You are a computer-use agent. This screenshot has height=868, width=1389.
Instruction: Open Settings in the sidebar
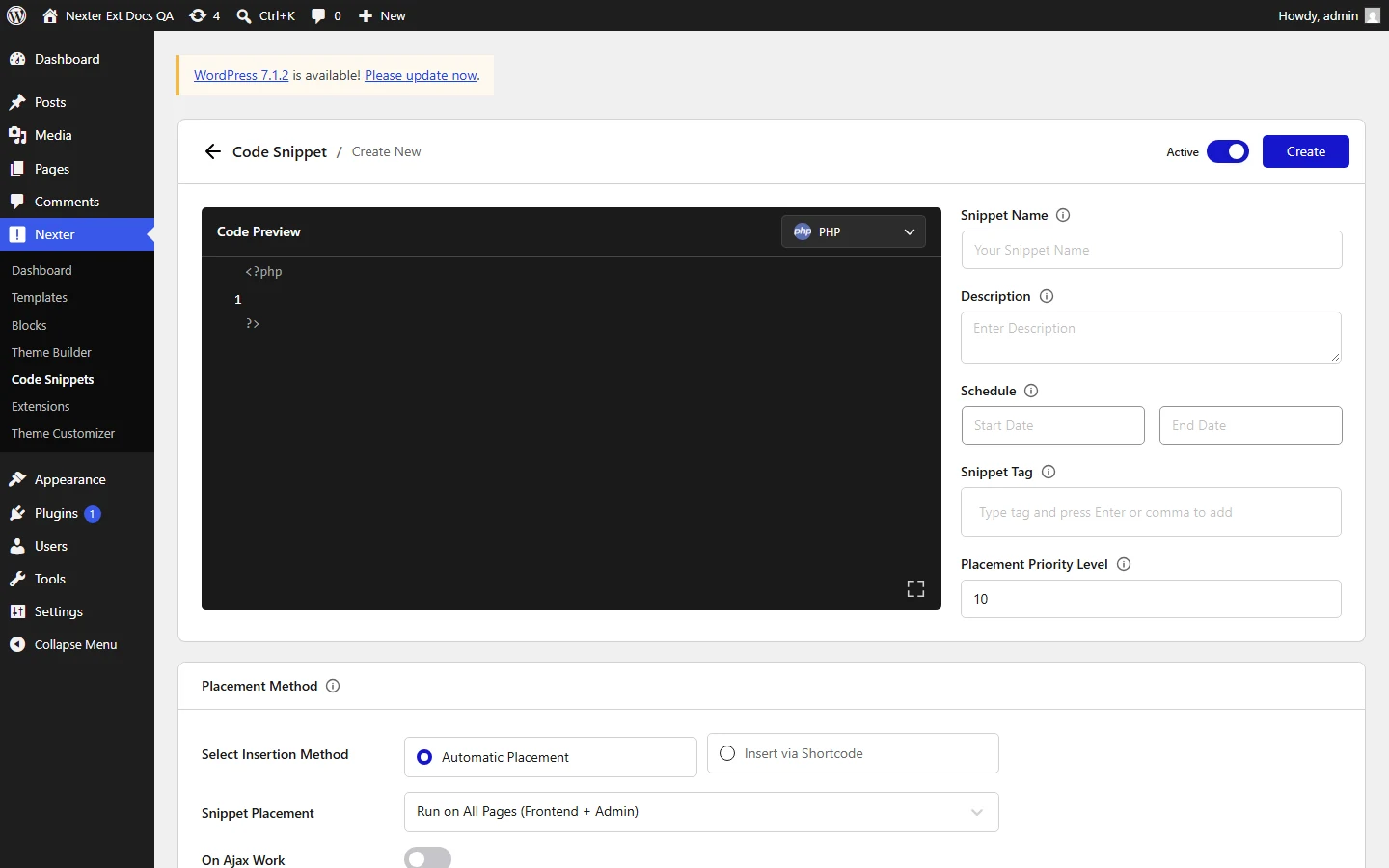77,611
